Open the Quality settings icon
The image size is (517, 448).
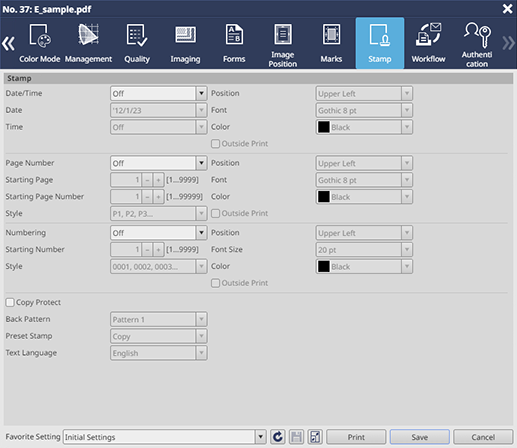(137, 36)
